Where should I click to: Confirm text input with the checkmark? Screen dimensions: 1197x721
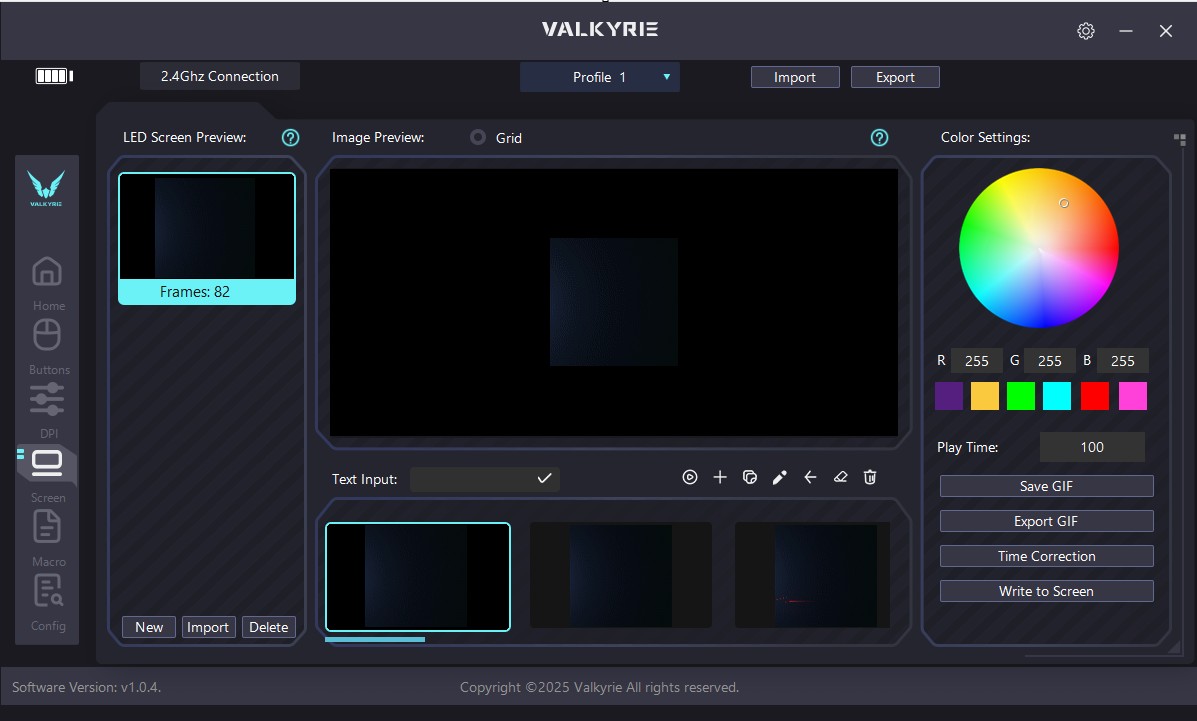[x=544, y=478]
